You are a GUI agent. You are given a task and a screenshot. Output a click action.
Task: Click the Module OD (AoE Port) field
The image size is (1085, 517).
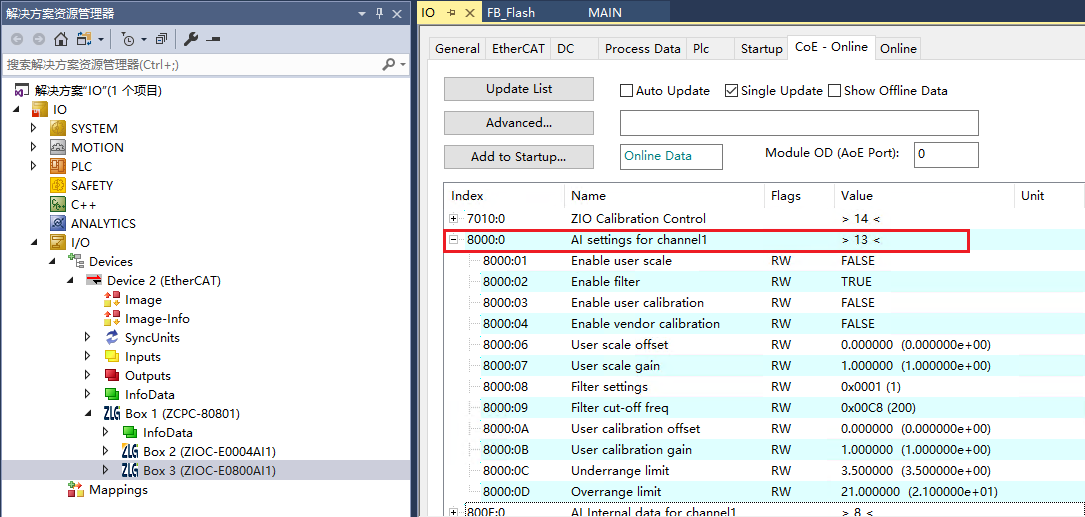(946, 155)
